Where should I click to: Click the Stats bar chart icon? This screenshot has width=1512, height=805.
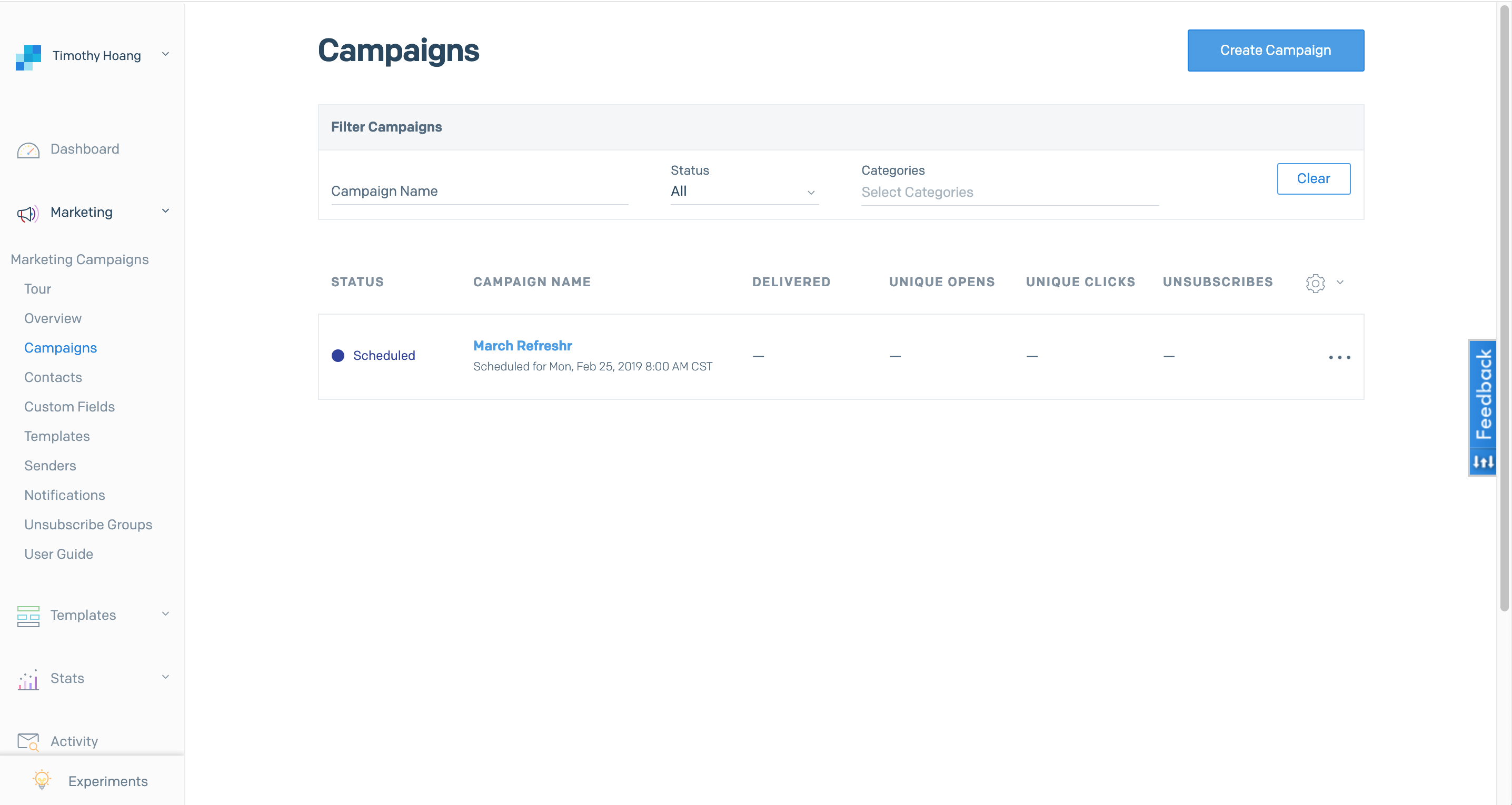tap(28, 679)
